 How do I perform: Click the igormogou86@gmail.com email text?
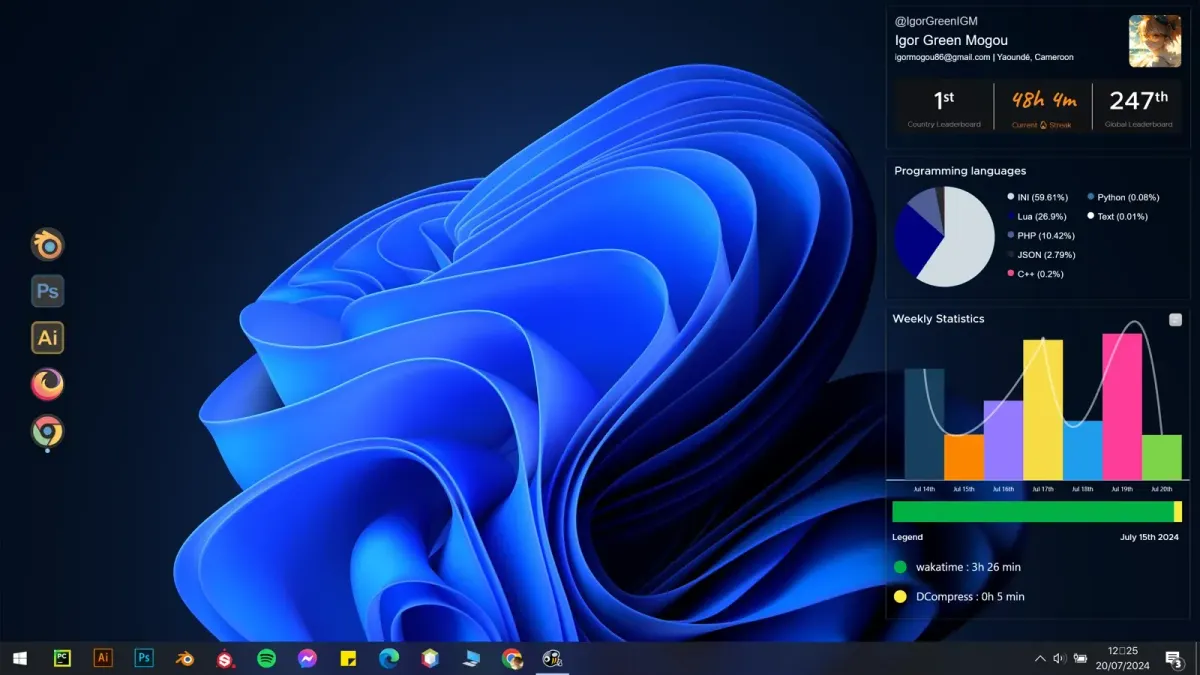942,57
